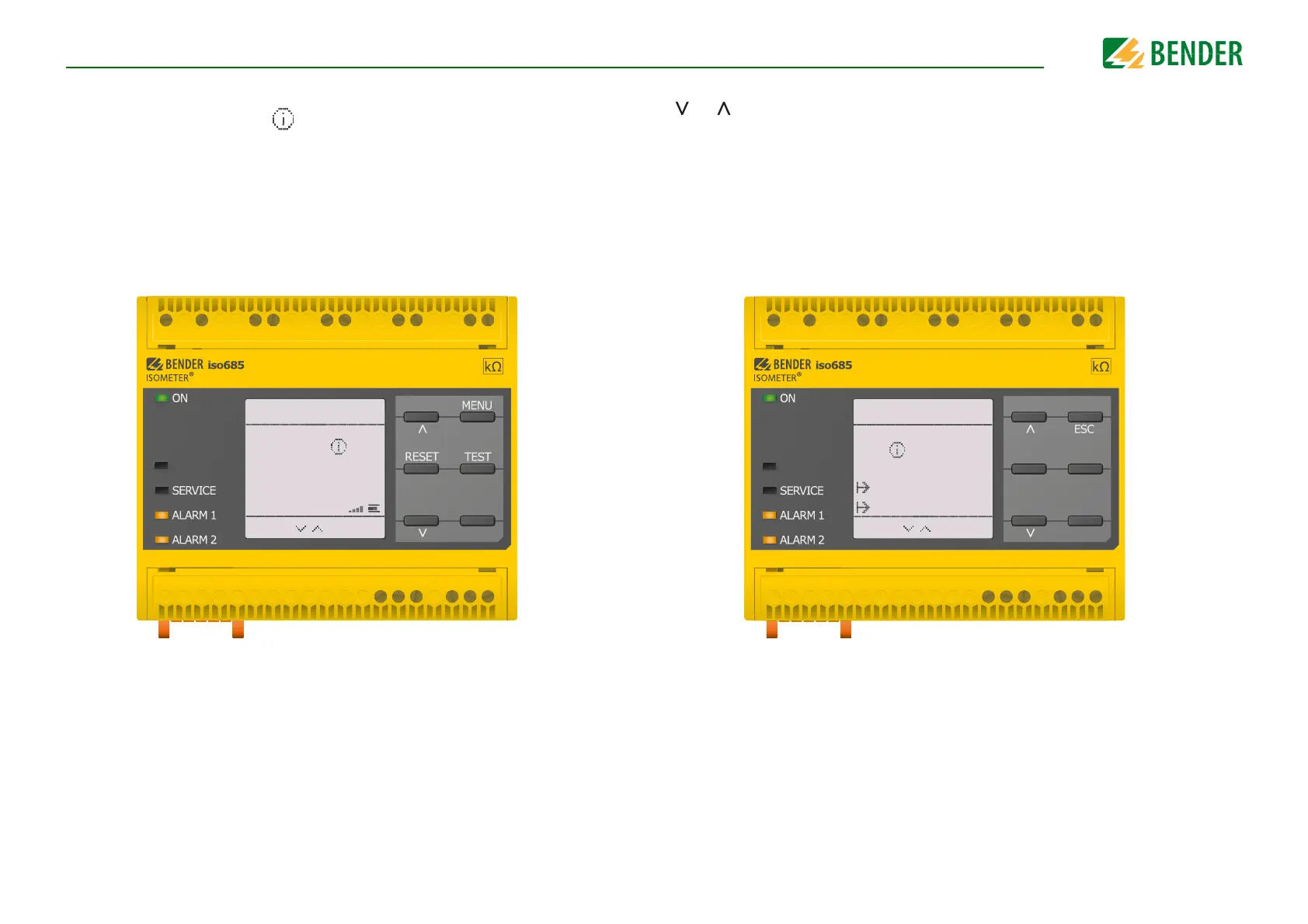Viewport: 1308px width, 924px height.
Task: Click the ALARM 1 LED on the right device
Action: coord(769,516)
